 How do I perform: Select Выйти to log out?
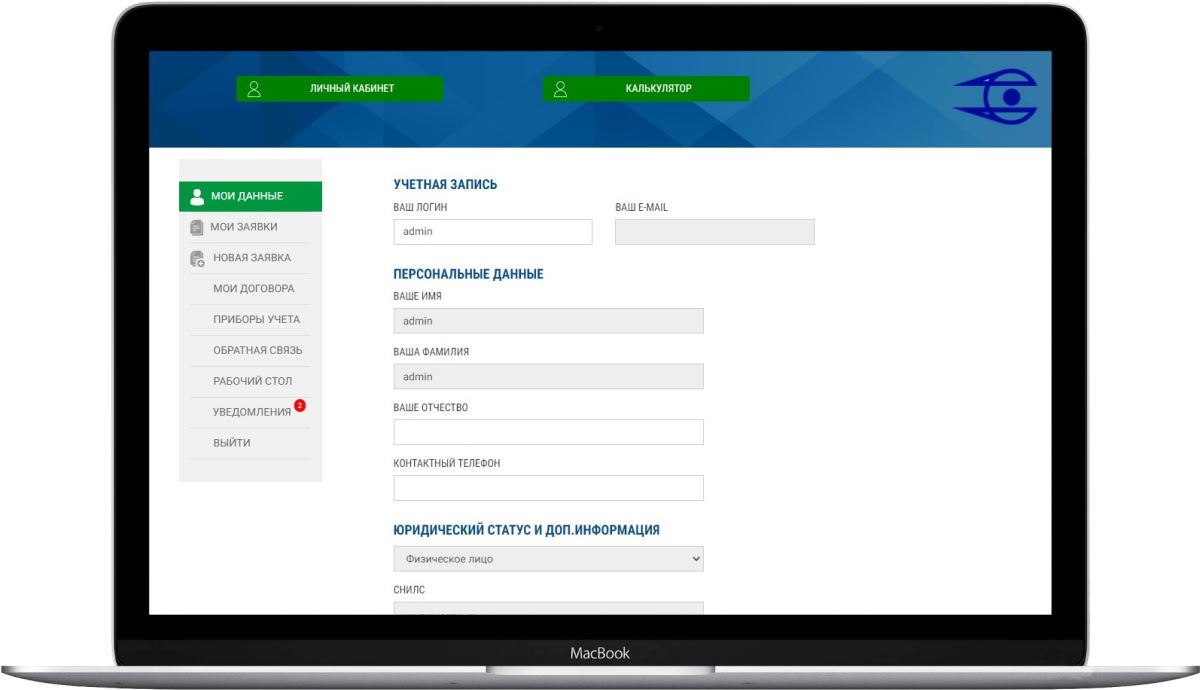point(250,443)
